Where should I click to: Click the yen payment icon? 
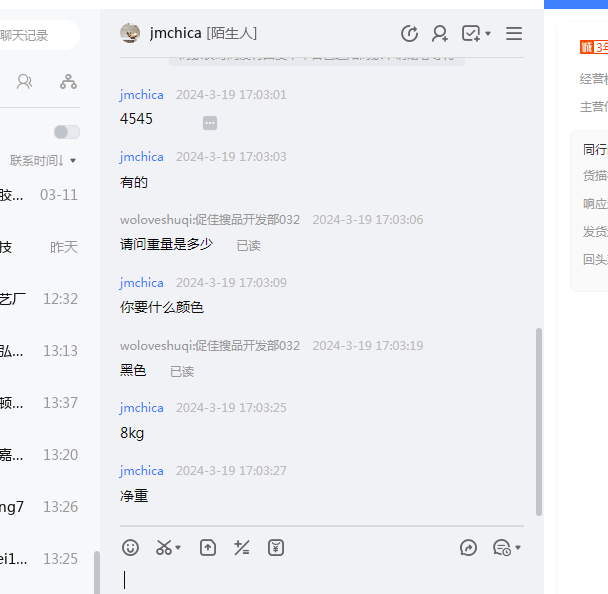point(276,548)
